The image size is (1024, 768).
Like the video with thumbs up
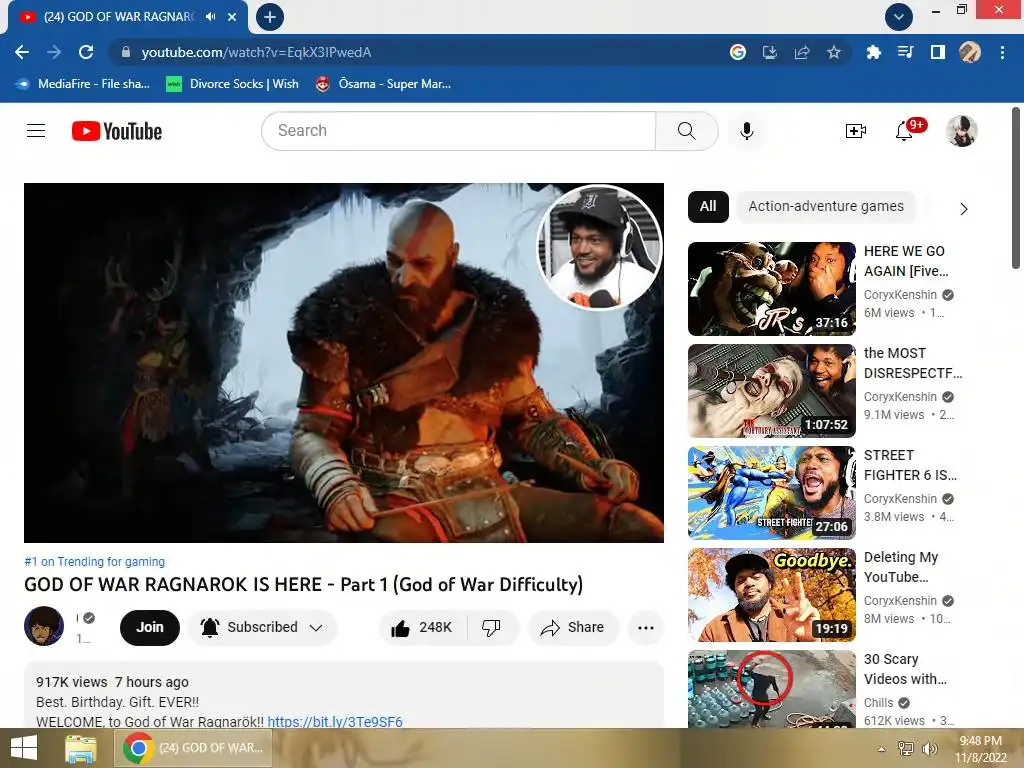(422, 628)
